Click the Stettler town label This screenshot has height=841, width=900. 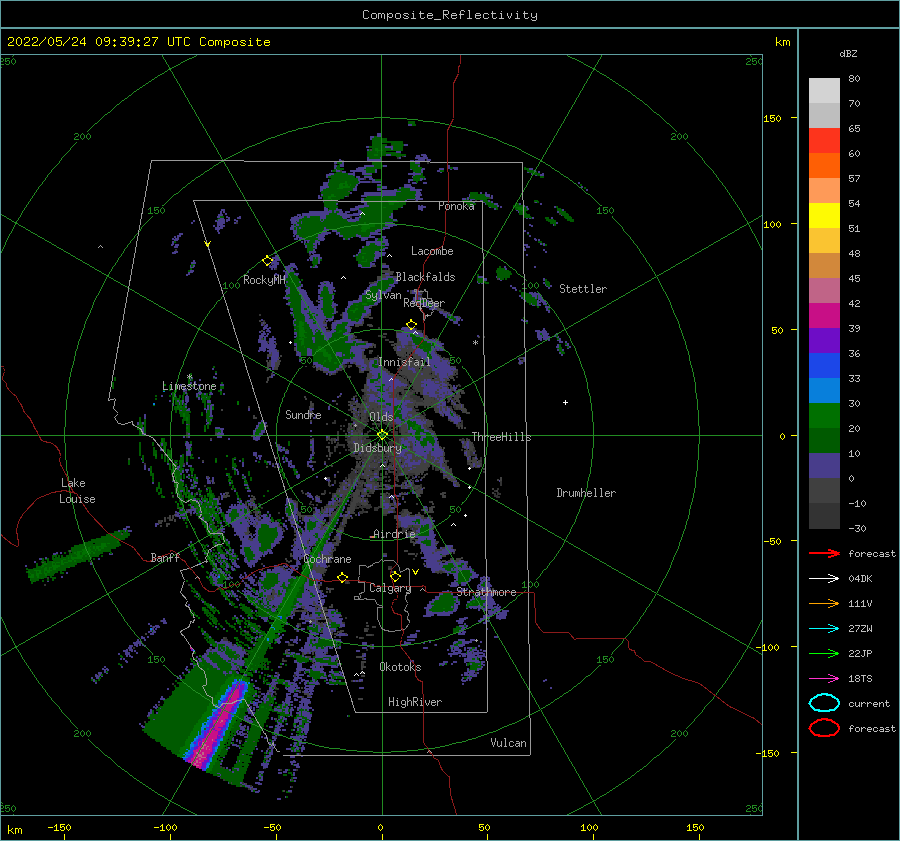coord(583,289)
